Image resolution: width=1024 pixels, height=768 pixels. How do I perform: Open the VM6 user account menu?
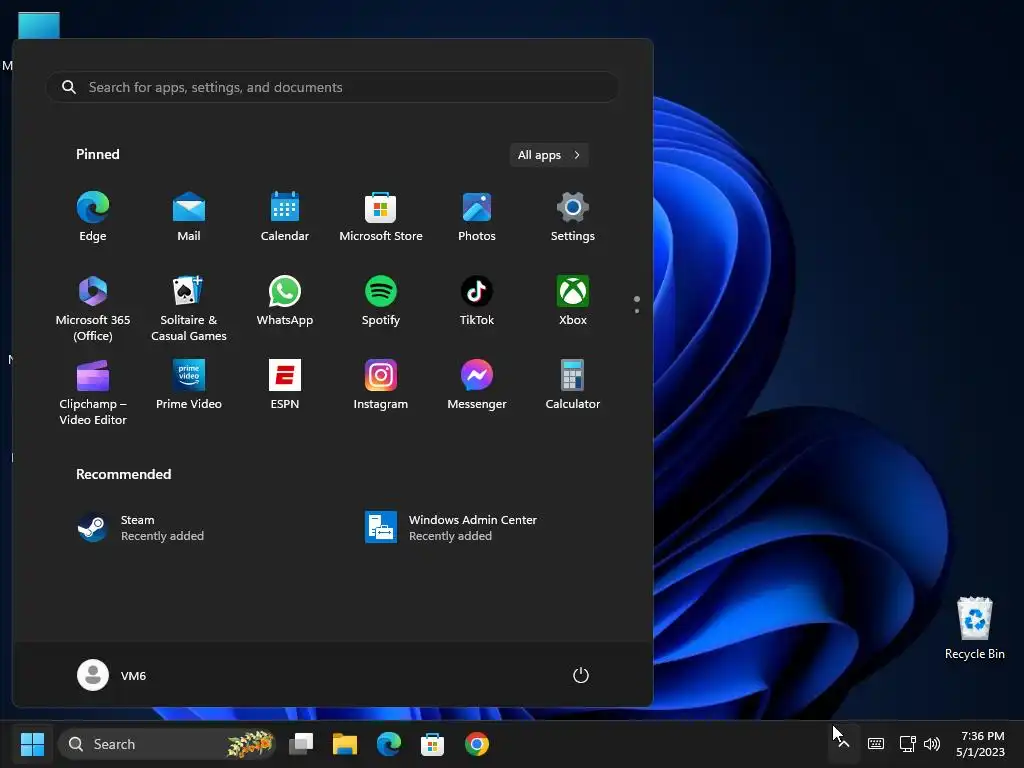[112, 675]
